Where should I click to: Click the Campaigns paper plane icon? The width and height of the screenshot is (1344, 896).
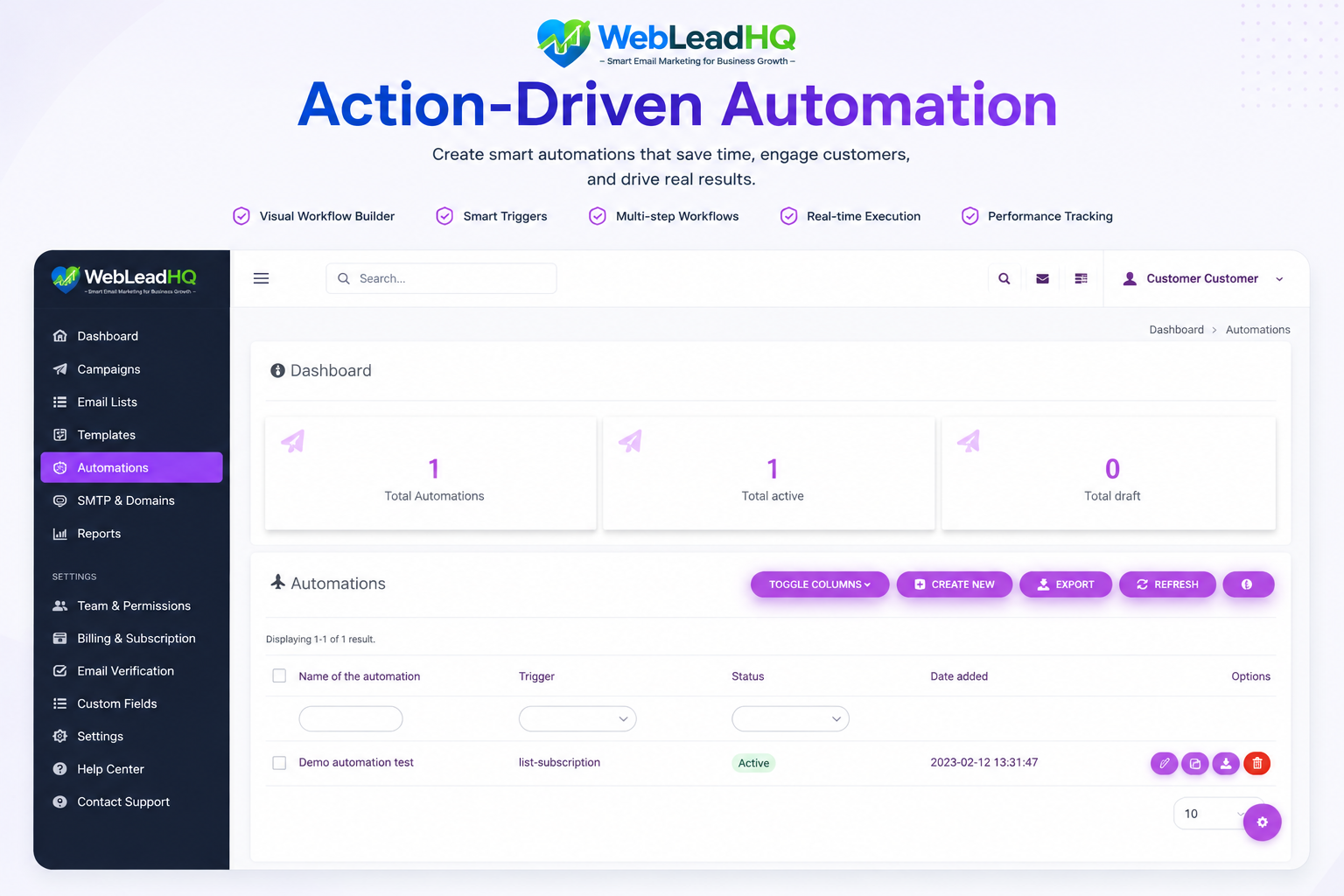coord(59,369)
